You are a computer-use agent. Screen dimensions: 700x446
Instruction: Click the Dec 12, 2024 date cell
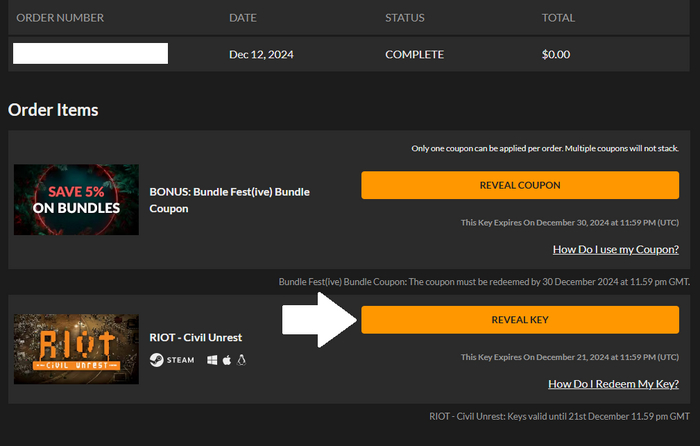click(261, 54)
